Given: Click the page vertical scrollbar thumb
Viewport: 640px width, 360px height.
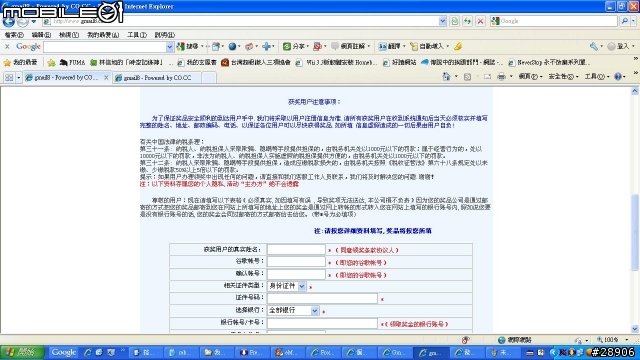Looking at the screenshot, I should (635, 232).
